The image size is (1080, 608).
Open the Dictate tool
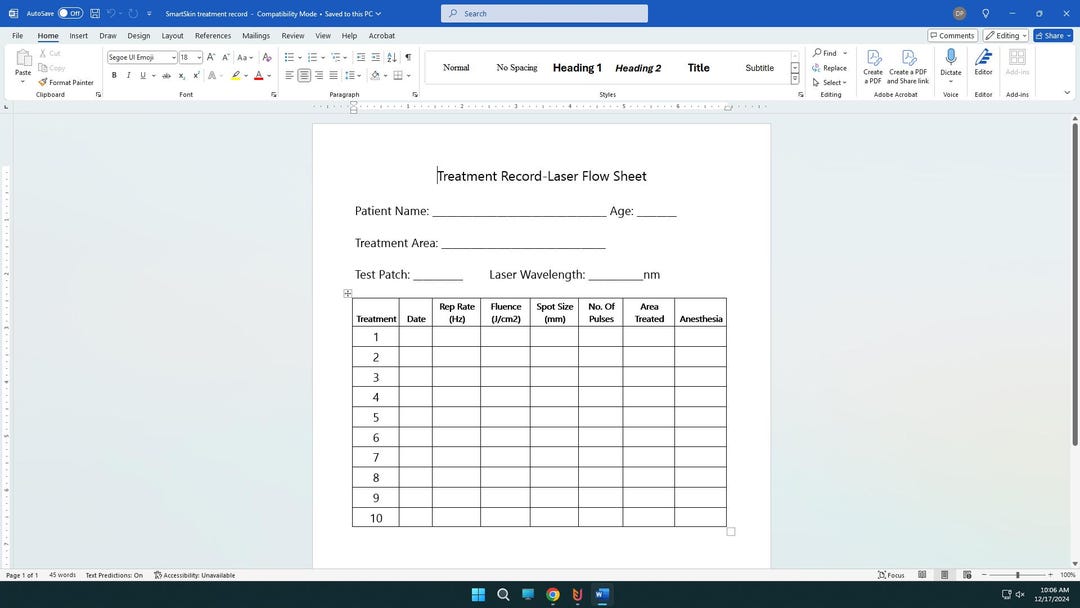tap(950, 63)
